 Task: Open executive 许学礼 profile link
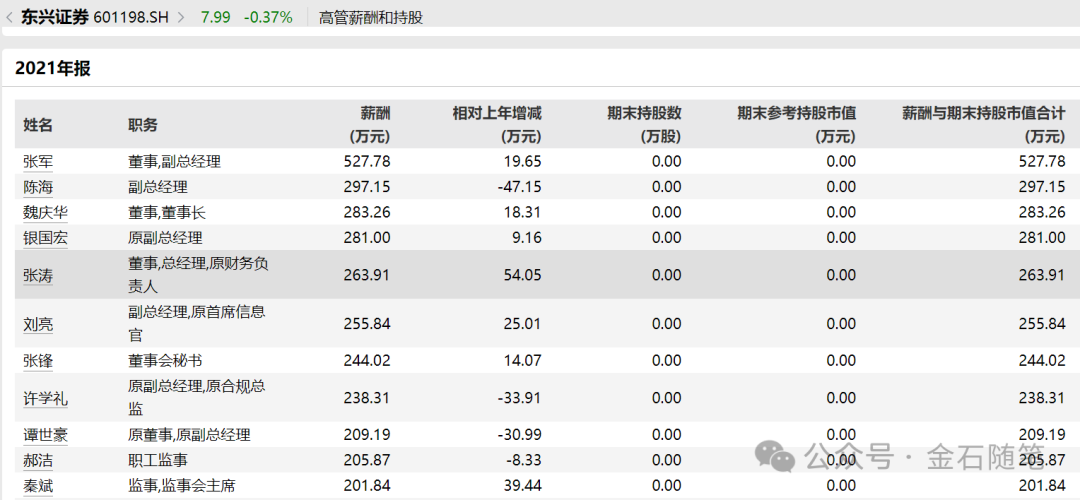tap(45, 398)
